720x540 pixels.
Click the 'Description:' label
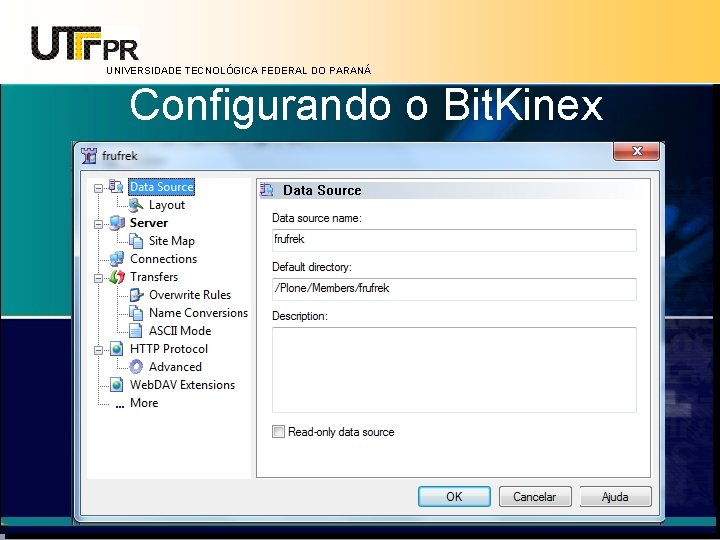tap(300, 316)
